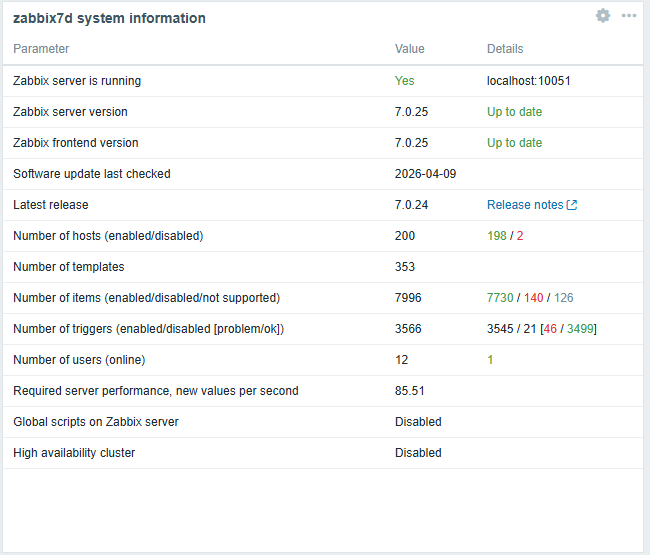650x555 pixels.
Task: Click the Details column header
Action: point(505,49)
